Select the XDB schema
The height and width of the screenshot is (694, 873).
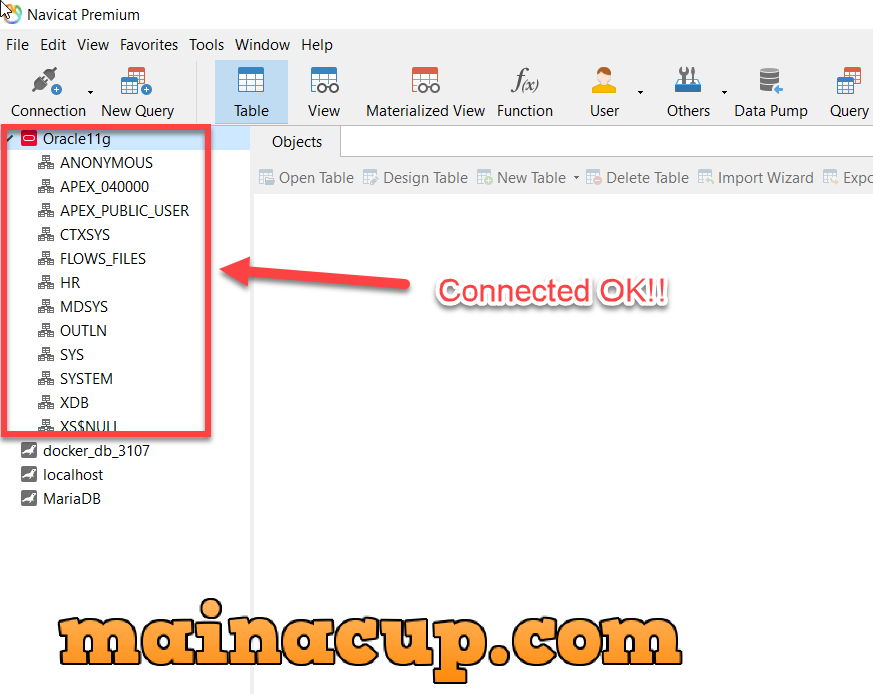point(74,403)
